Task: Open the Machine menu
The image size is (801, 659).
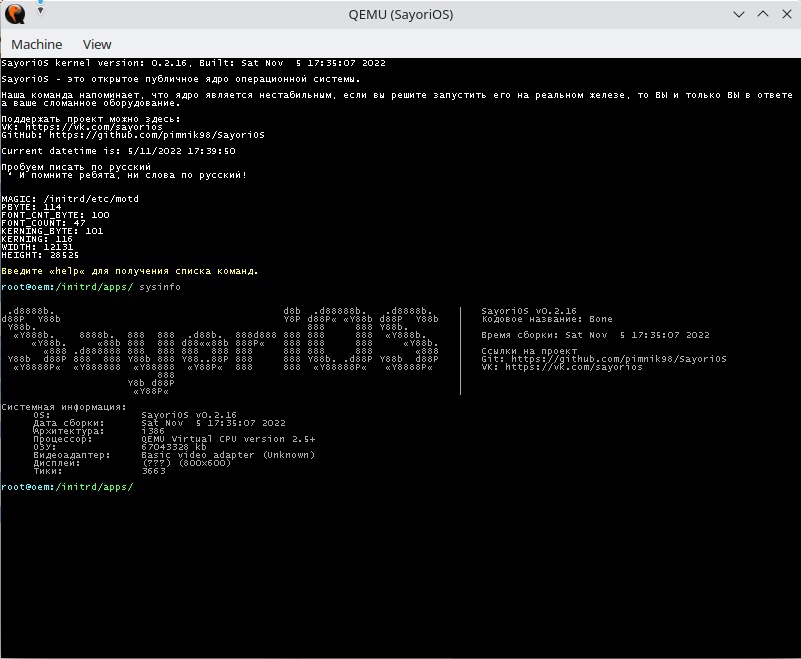Action: tap(37, 44)
